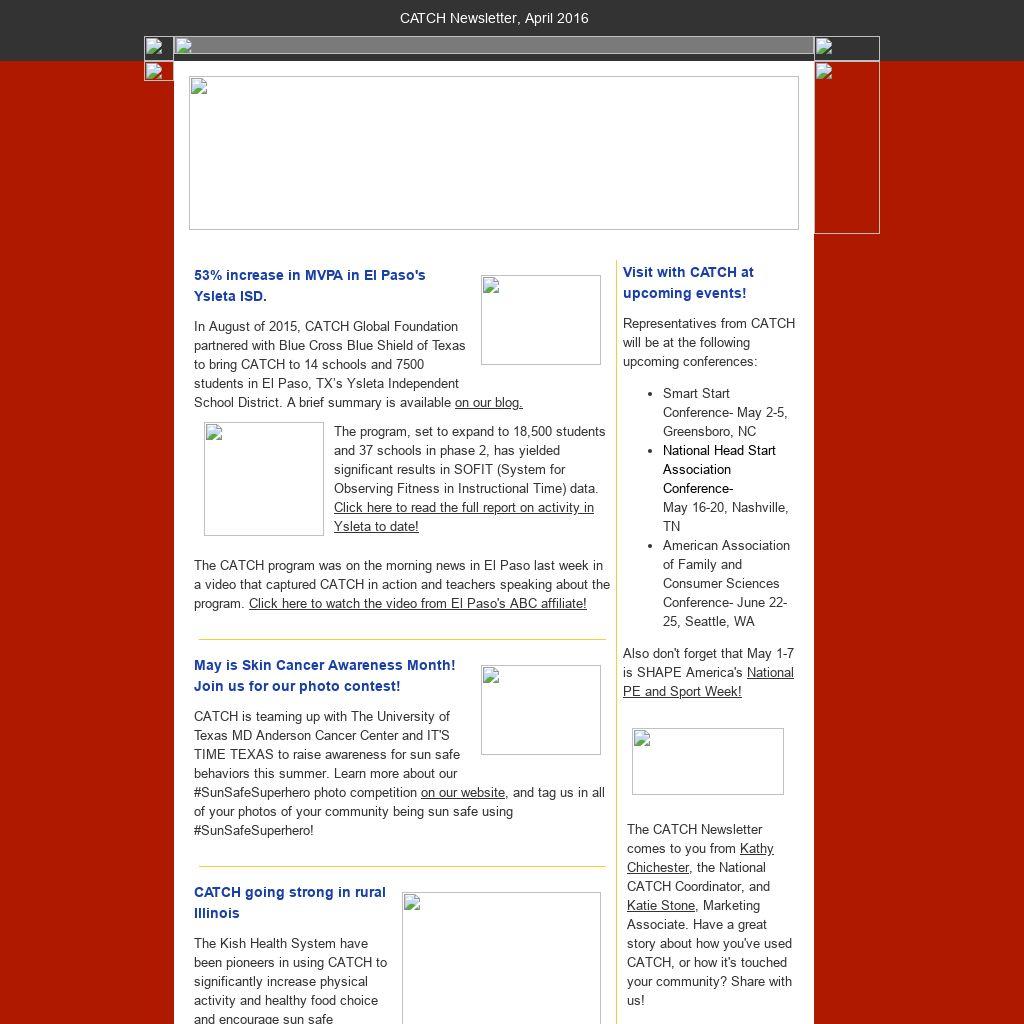
Task: Click the tall broken image right of banner
Action: click(846, 147)
